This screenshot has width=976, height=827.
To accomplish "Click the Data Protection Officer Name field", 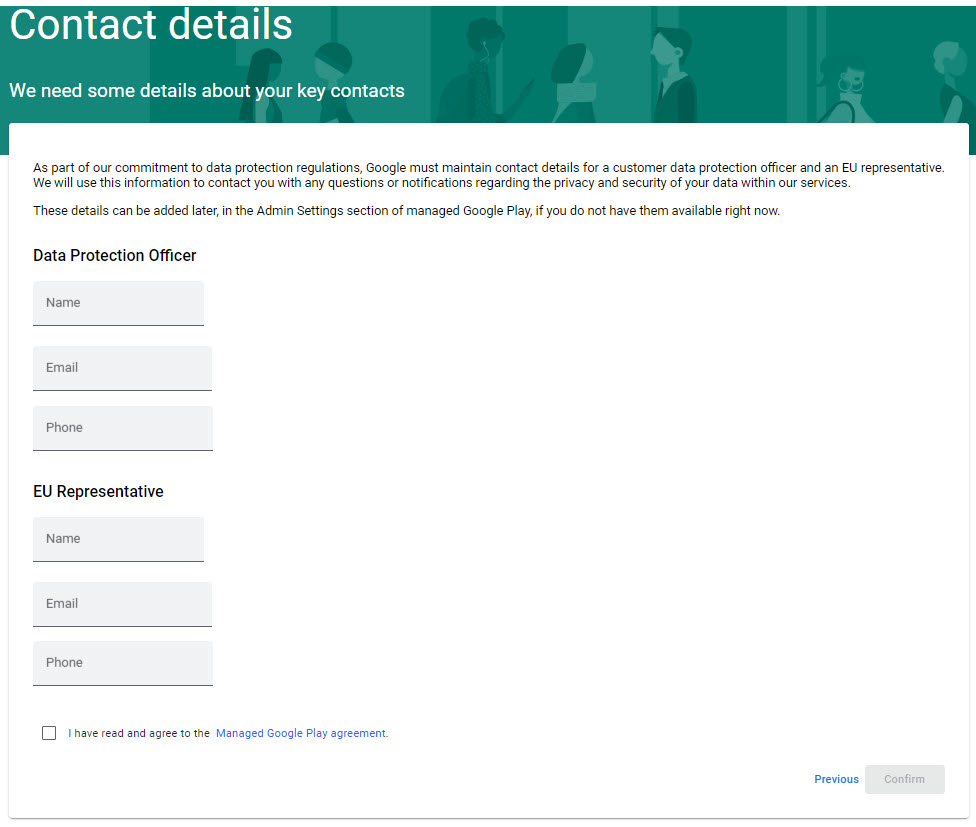I will click(x=118, y=302).
